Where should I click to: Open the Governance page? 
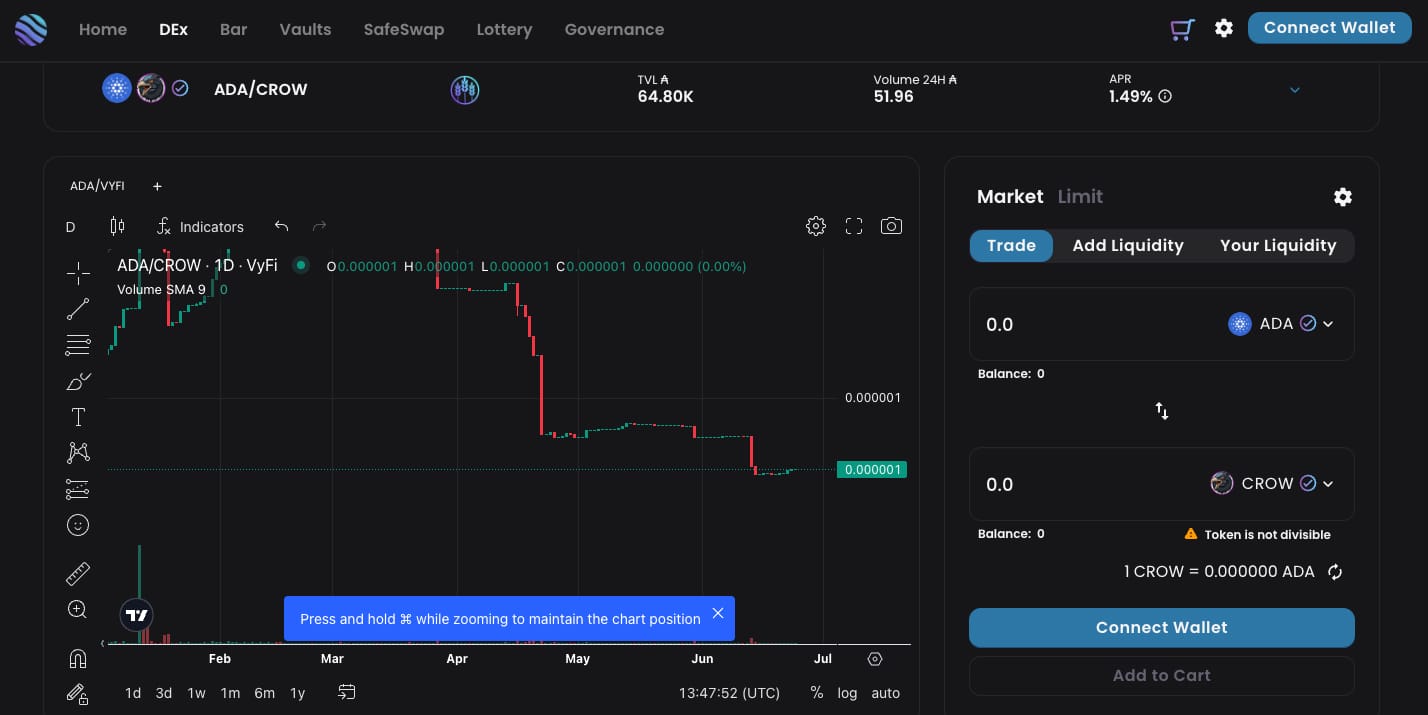[x=614, y=29]
